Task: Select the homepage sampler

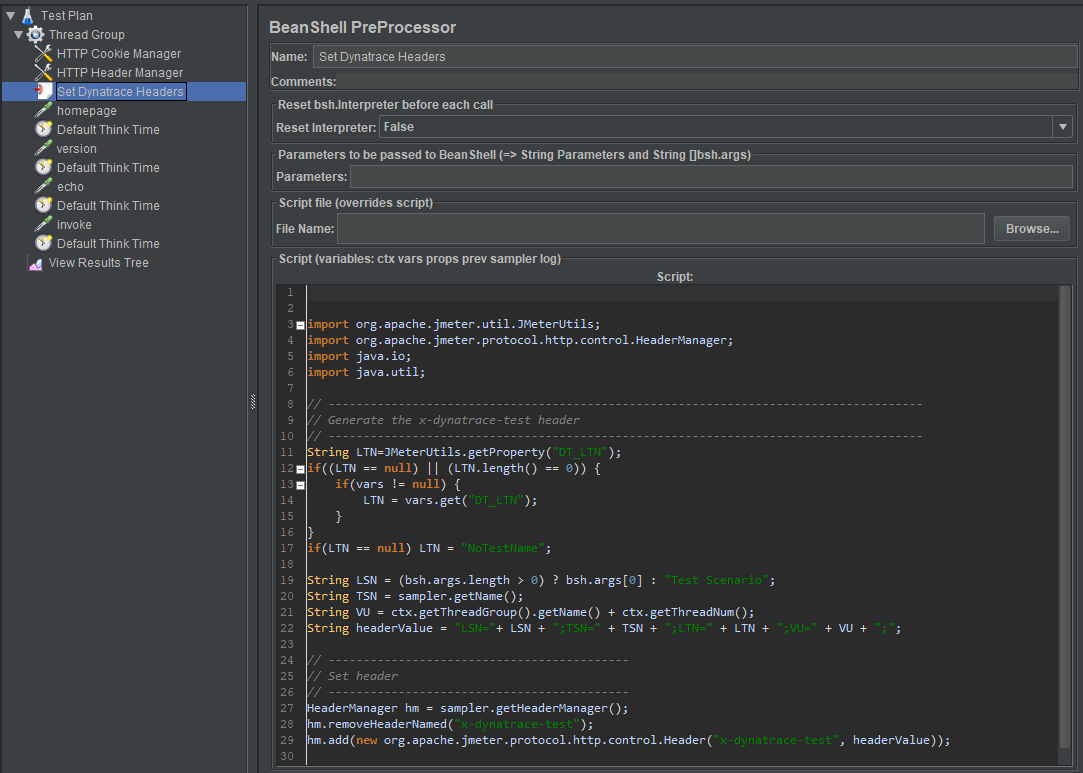Action: pyautogui.click(x=86, y=111)
